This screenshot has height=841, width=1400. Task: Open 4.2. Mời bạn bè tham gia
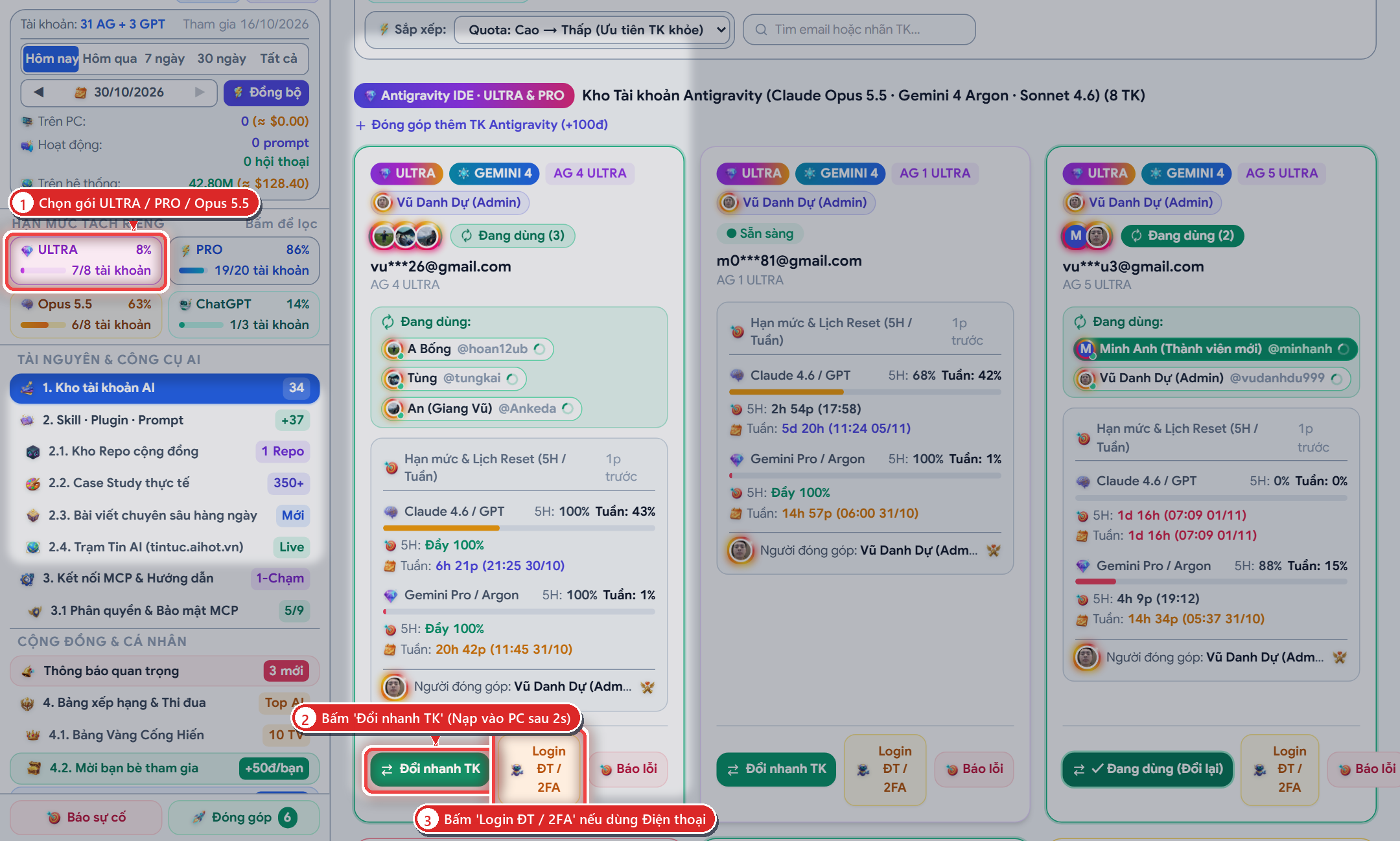(165, 768)
